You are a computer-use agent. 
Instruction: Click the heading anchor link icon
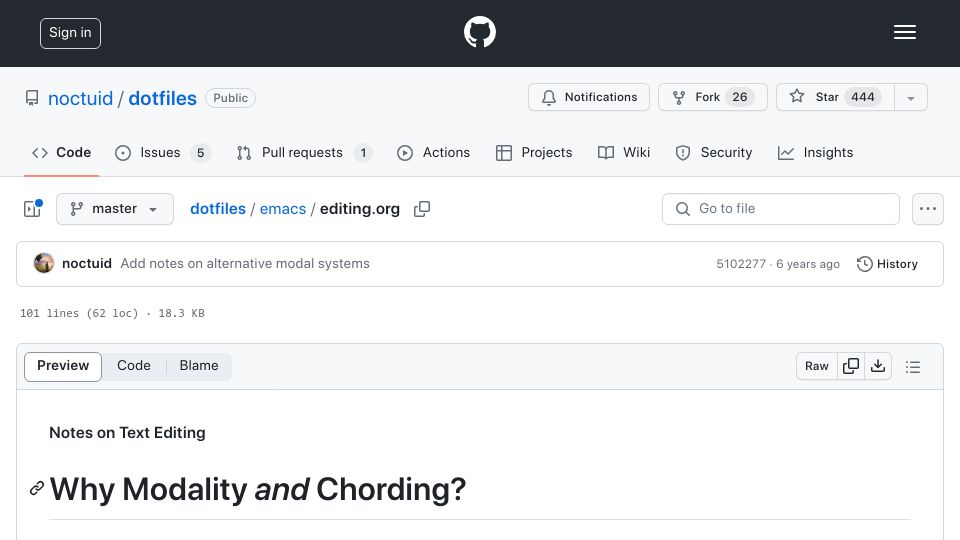click(x=37, y=489)
